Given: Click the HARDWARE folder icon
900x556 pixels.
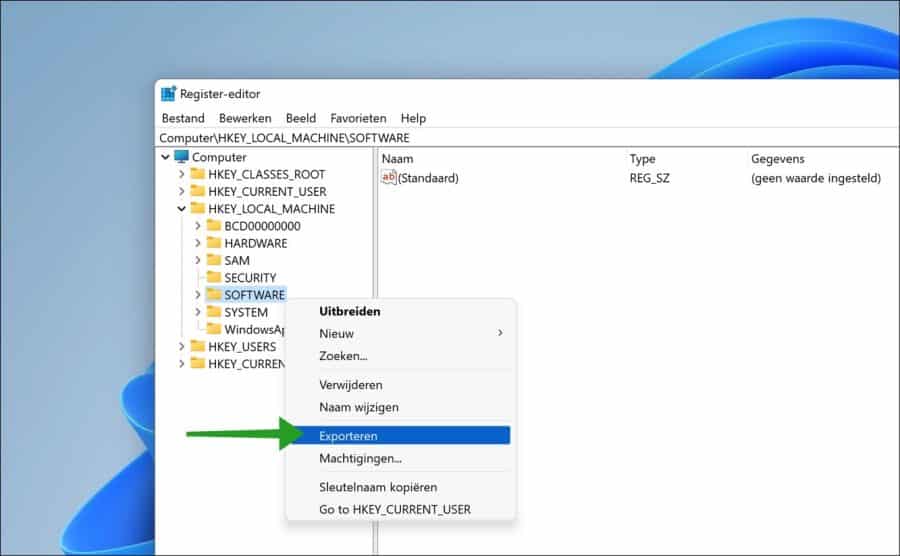Looking at the screenshot, I should [214, 243].
